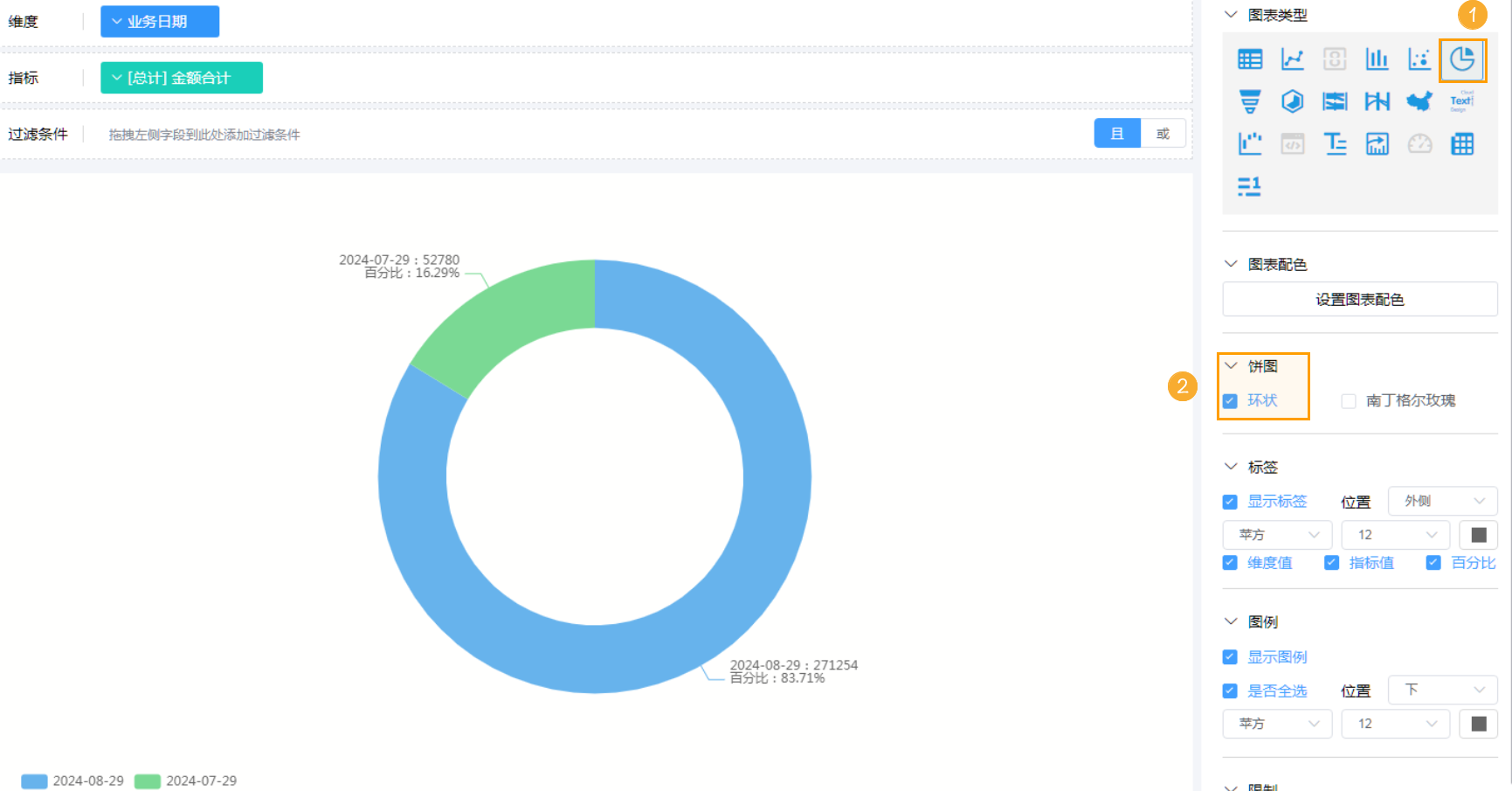Open the 金额合计 metric tag menu
This screenshot has height=791, width=1512.
pyautogui.click(x=181, y=78)
